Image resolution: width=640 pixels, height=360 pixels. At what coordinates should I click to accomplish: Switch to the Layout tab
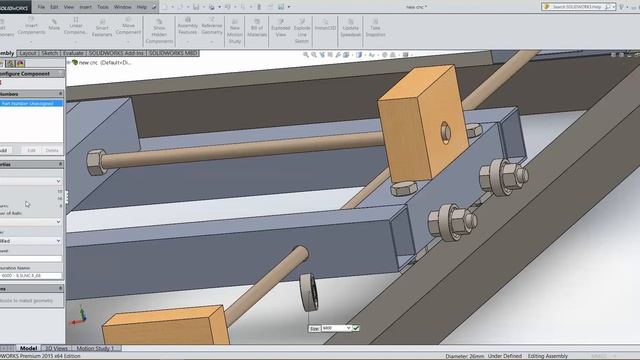(28, 53)
